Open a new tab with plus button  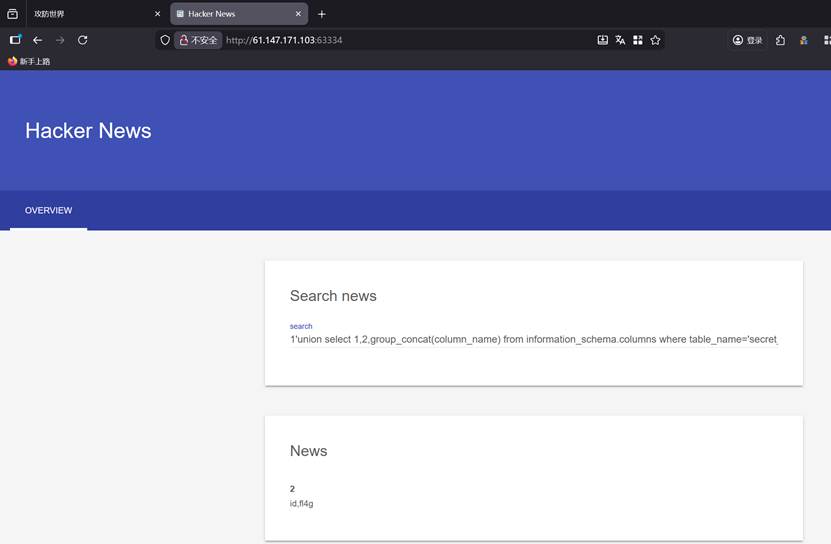[322, 14]
